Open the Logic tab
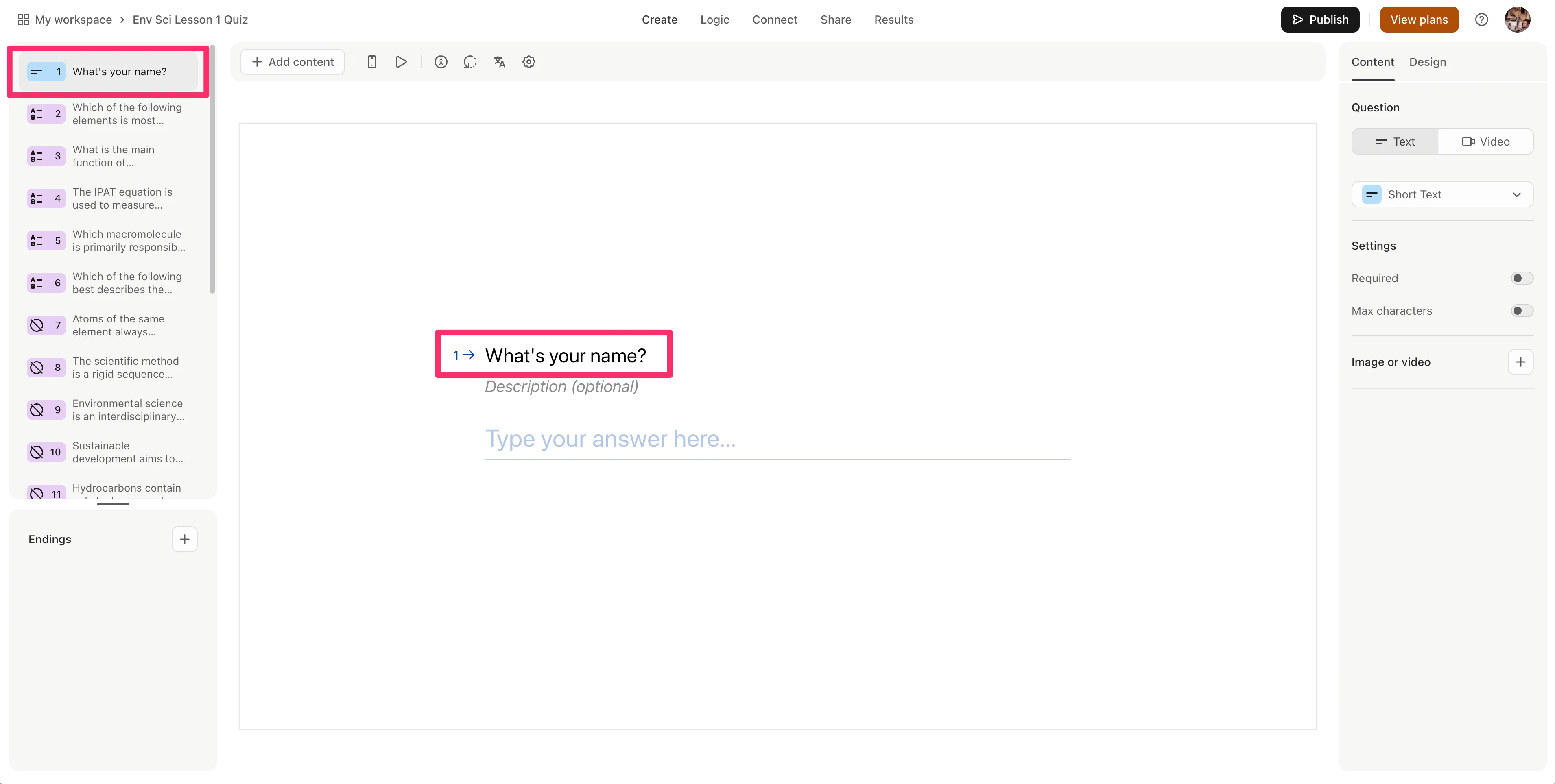Image resolution: width=1555 pixels, height=784 pixels. 714,19
